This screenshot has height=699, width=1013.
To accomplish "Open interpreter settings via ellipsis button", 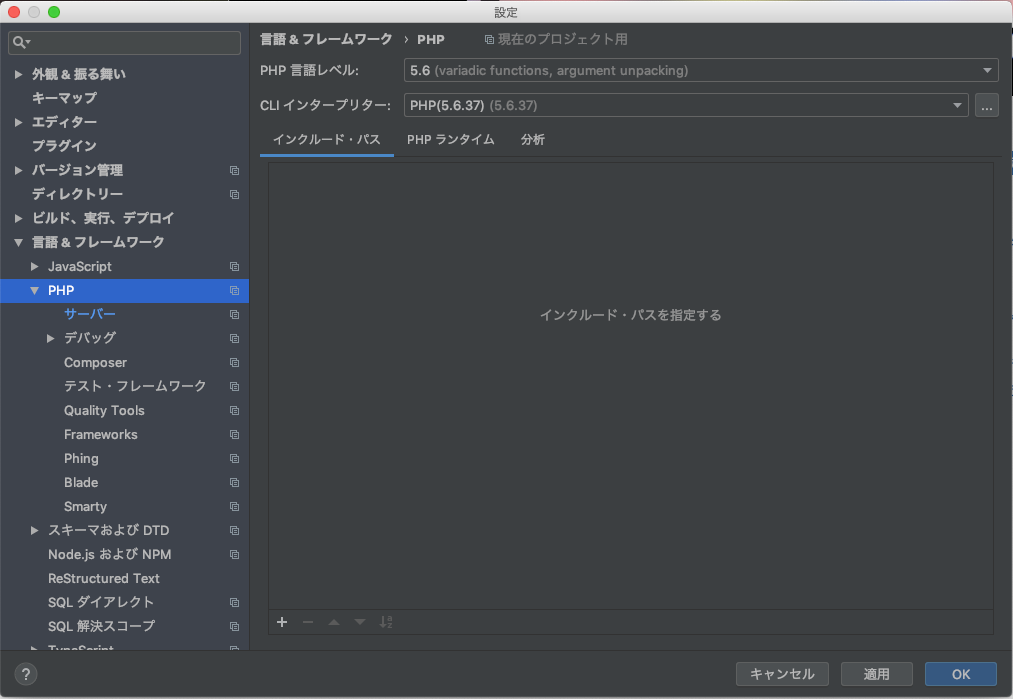I will coord(986,104).
